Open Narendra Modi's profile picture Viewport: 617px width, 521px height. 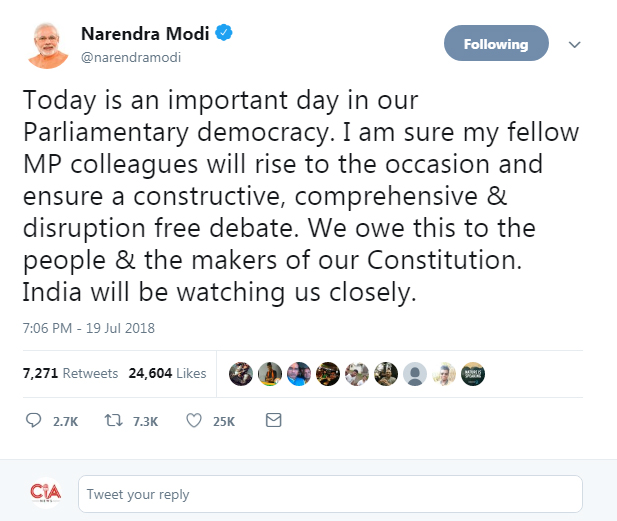tap(48, 45)
